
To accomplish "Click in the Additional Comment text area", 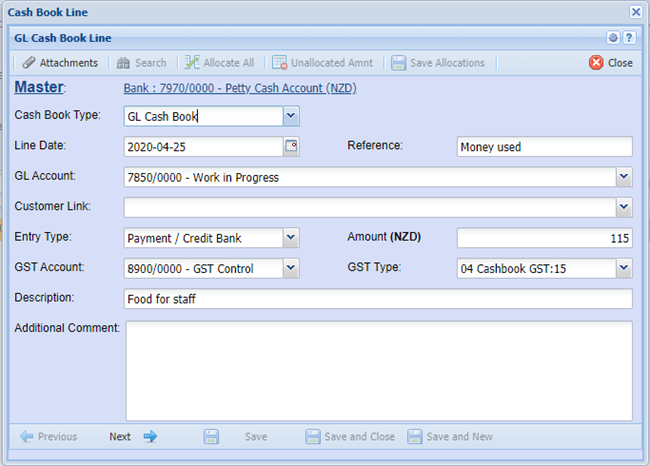I will pyautogui.click(x=379, y=370).
